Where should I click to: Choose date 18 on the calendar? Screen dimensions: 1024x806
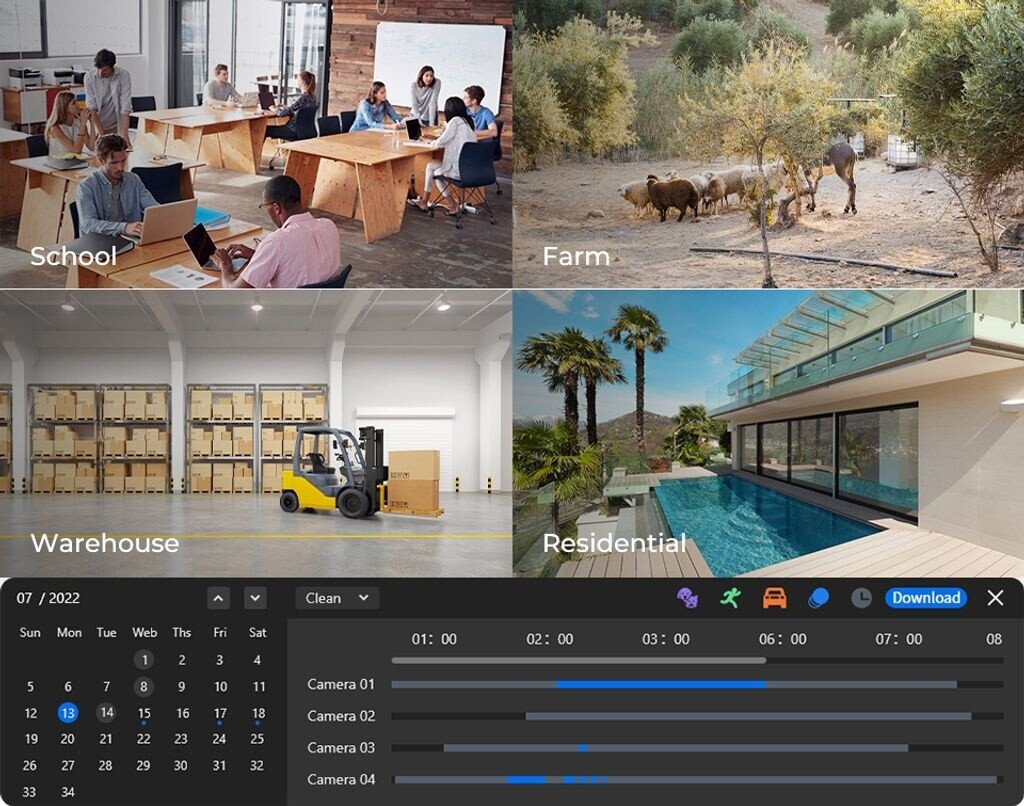258,713
